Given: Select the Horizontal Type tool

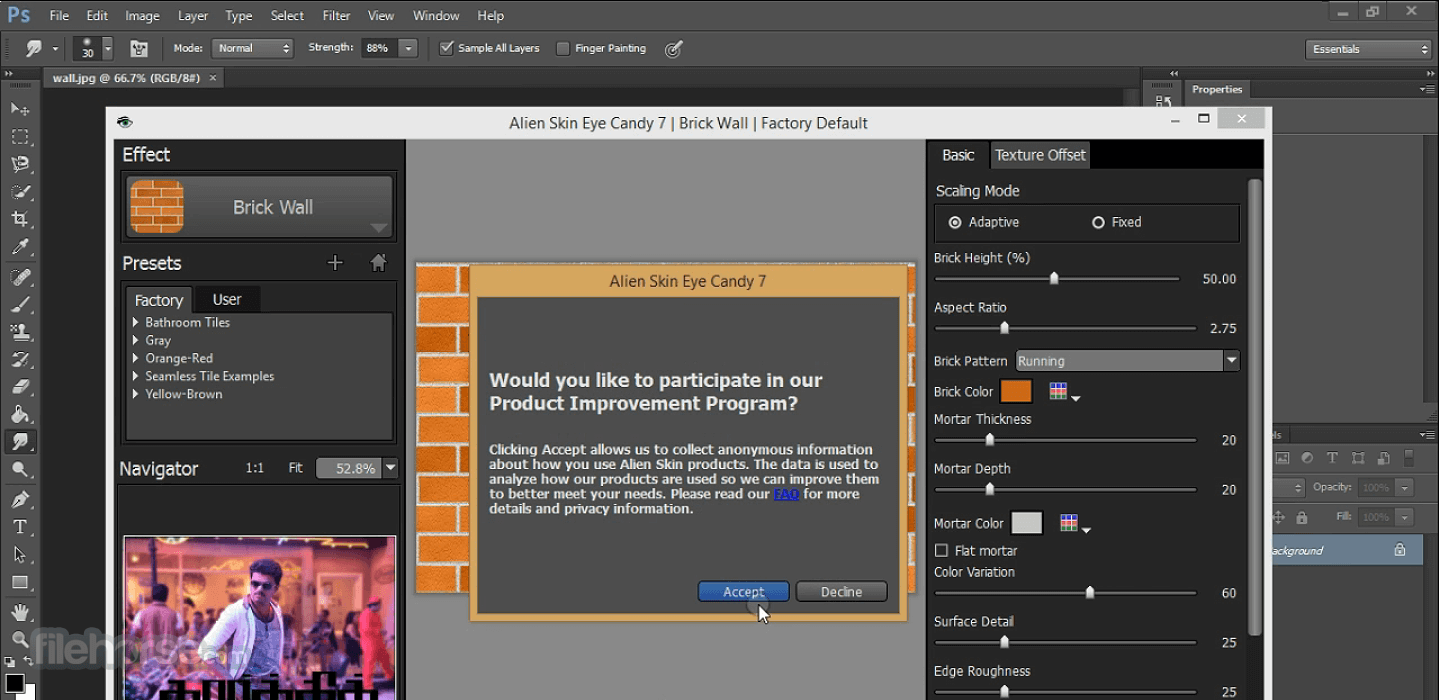Looking at the screenshot, I should [20, 527].
